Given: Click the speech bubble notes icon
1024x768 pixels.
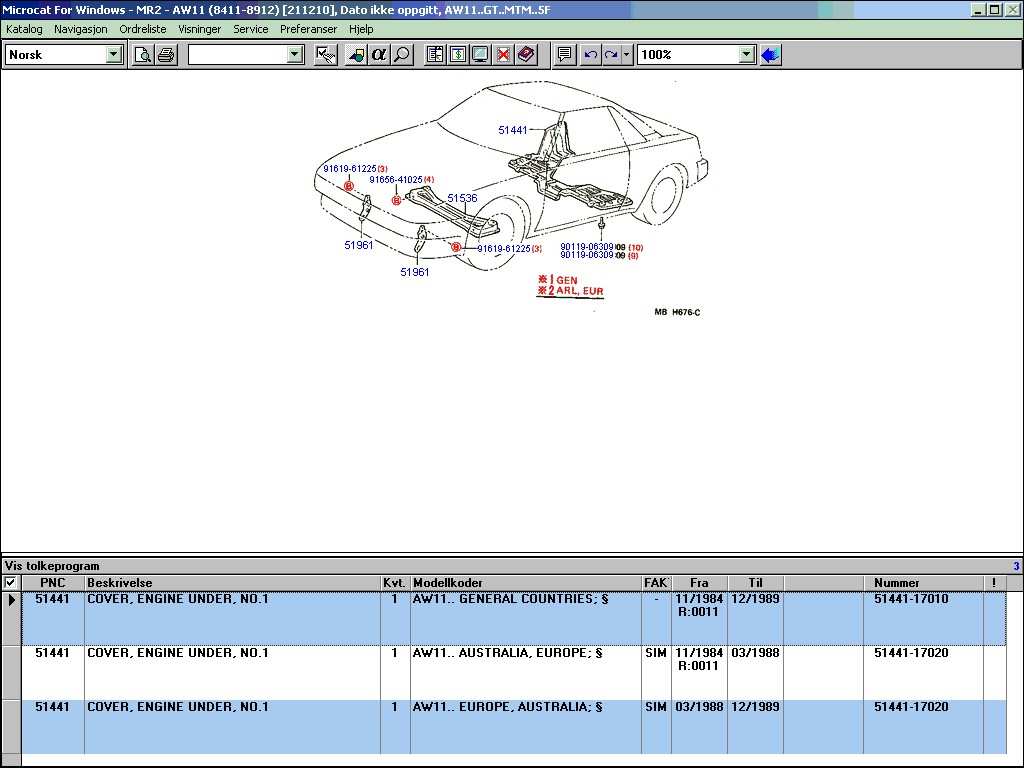Looking at the screenshot, I should (565, 55).
